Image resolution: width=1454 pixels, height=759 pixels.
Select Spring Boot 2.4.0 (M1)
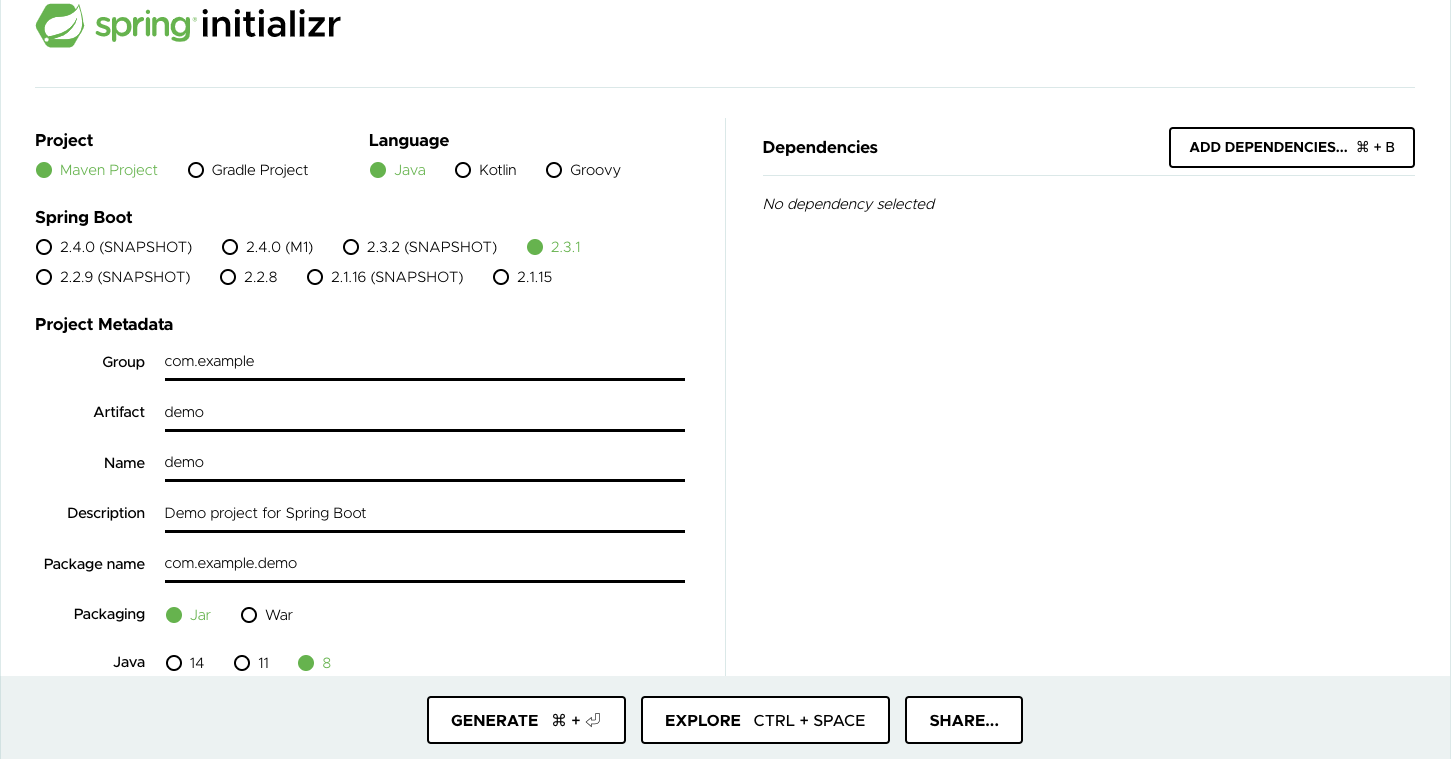pyautogui.click(x=268, y=247)
